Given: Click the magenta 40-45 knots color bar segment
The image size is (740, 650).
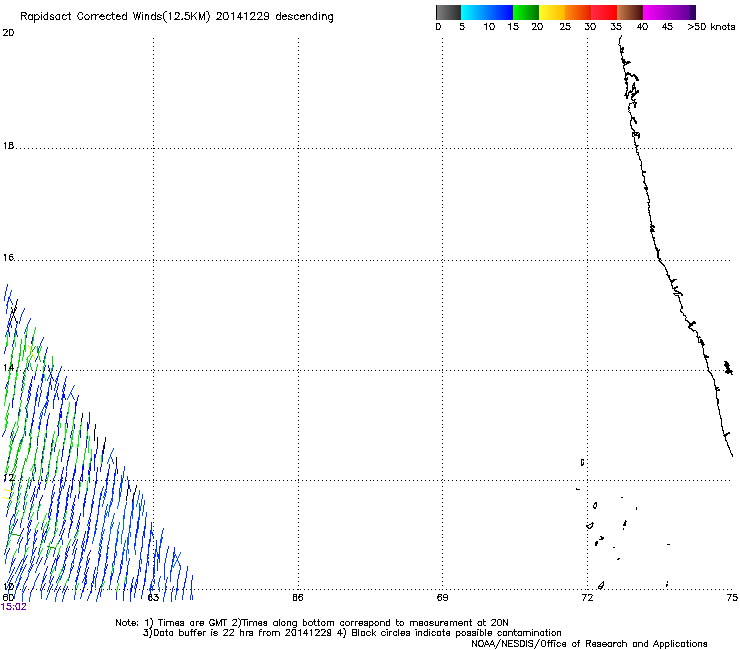Looking at the screenshot, I should point(656,12).
